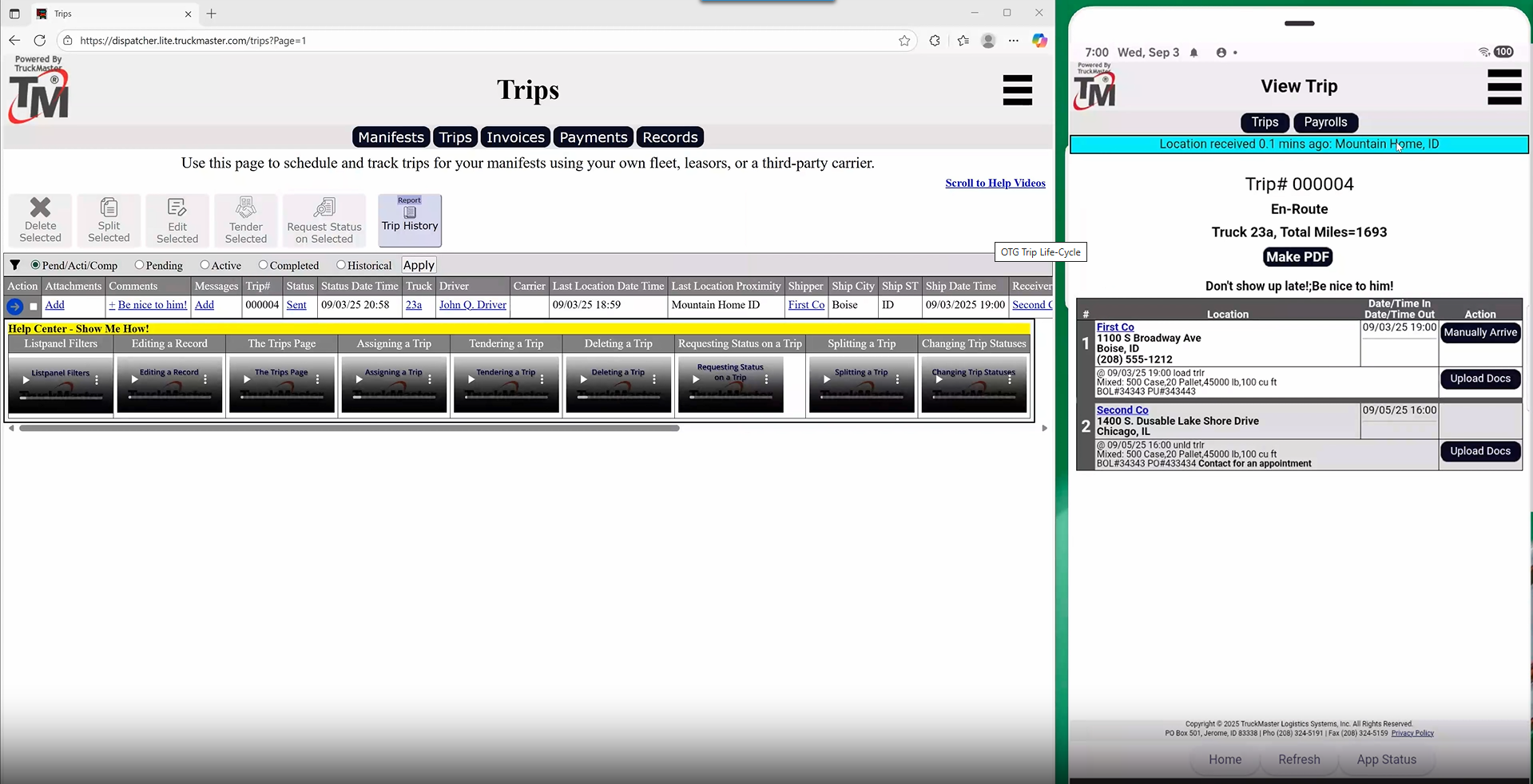The image size is (1533, 784).
Task: Open options menu on The Trips Page video
Action: (318, 380)
